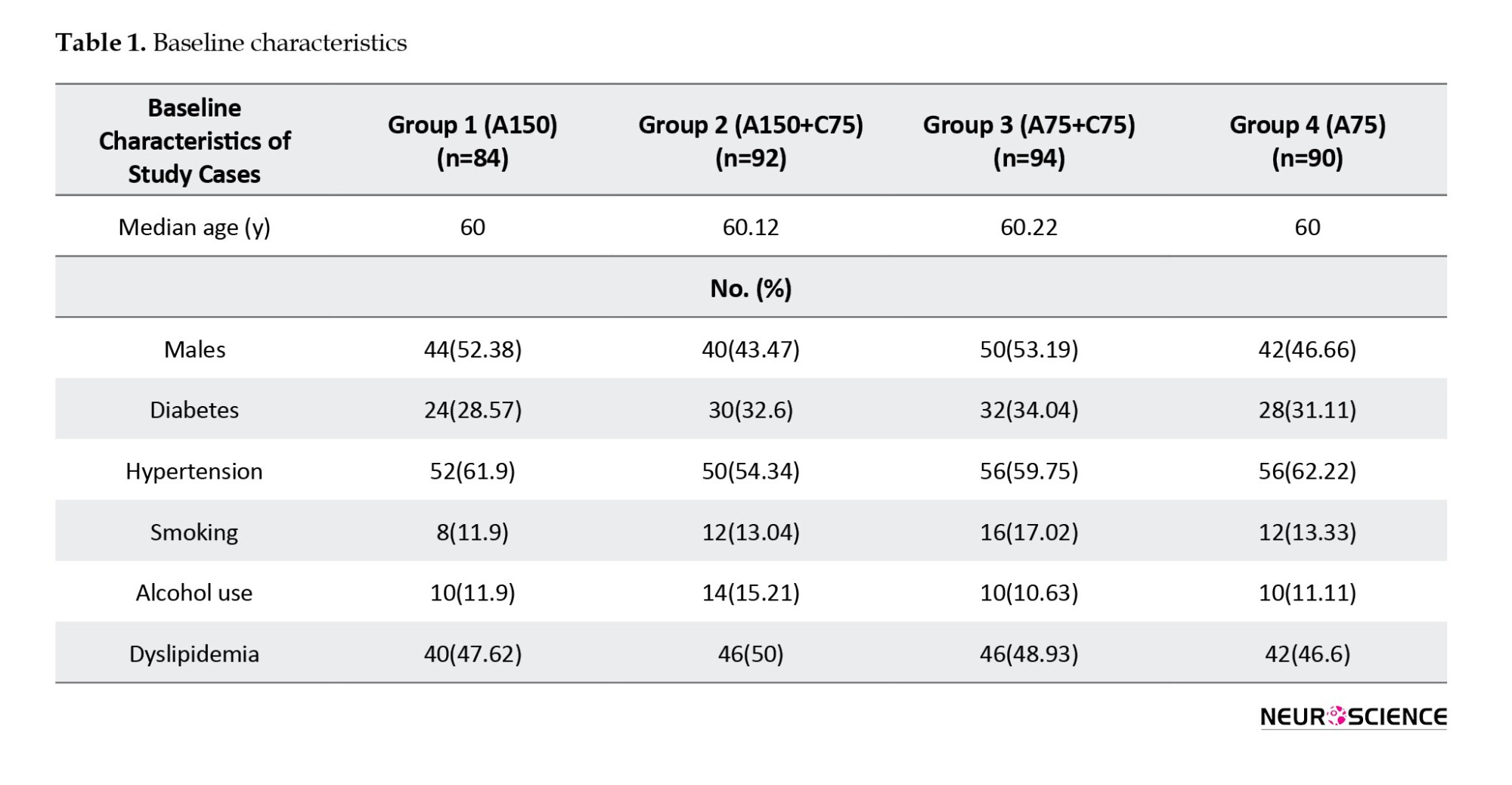Click the No. (%) subheader
Viewport: 1512px width, 785px height.
tap(751, 288)
